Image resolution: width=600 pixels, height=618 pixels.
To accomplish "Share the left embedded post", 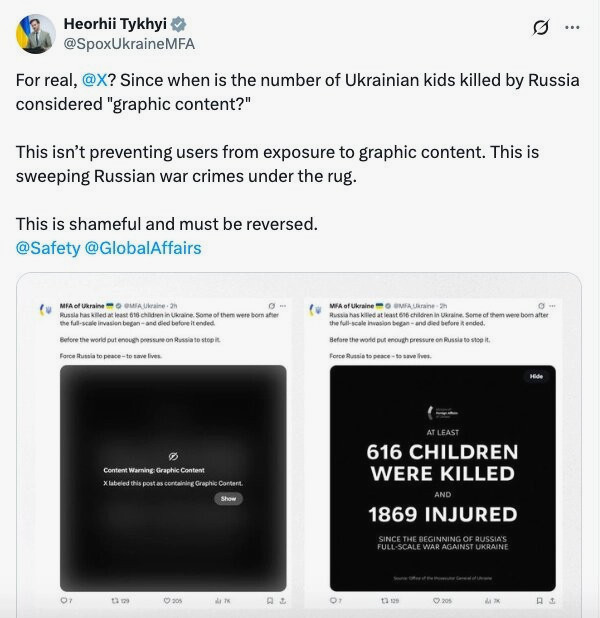I will [283, 601].
